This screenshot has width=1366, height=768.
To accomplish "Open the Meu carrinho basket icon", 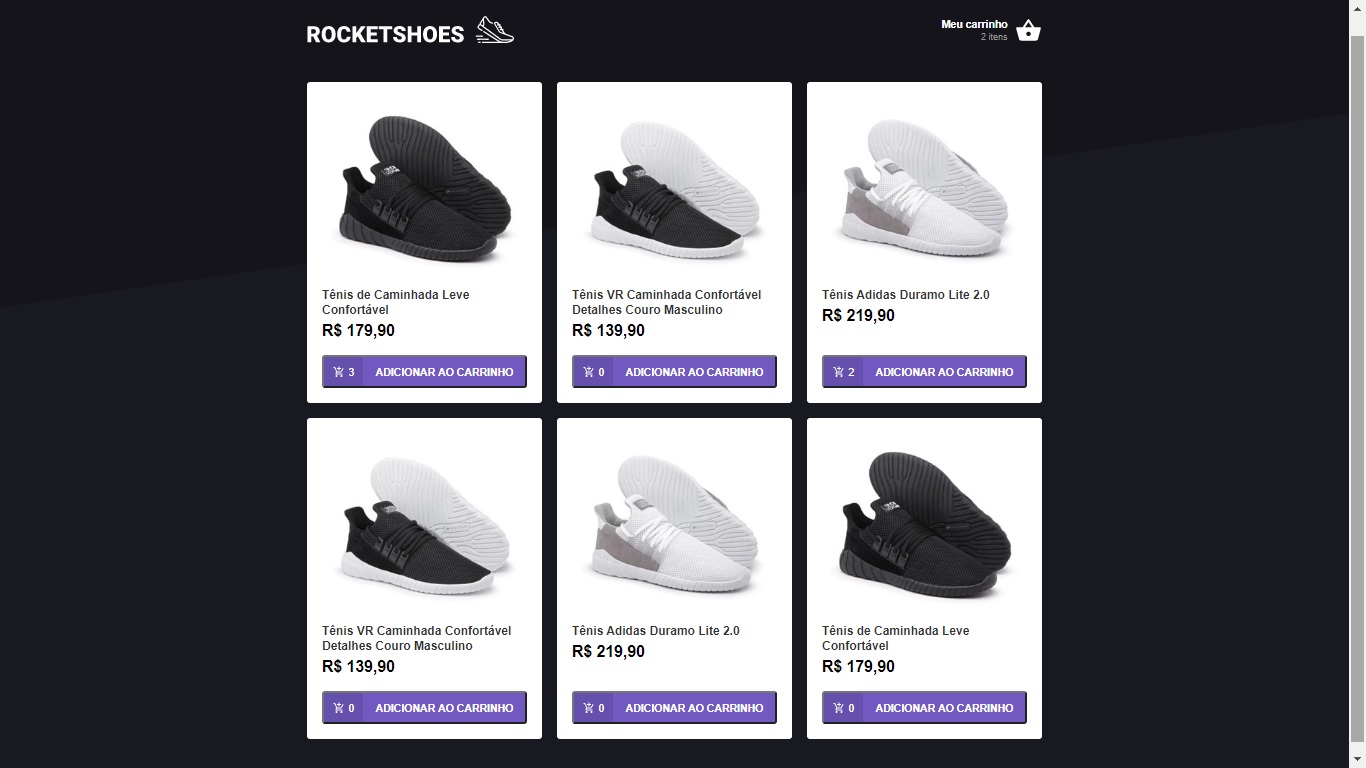I will click(1028, 30).
